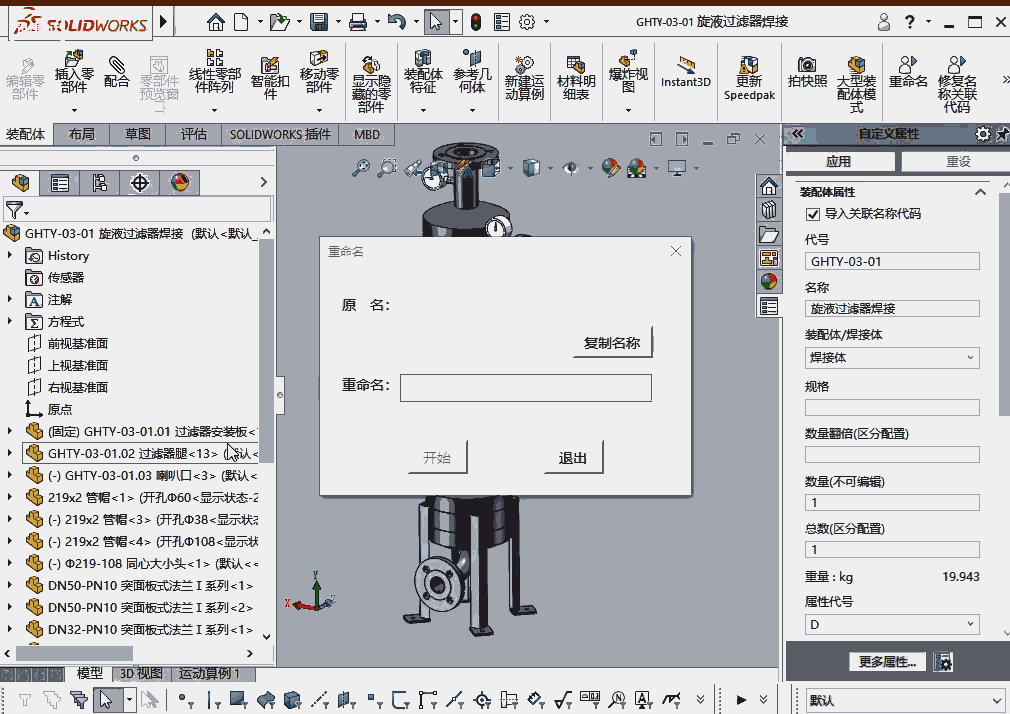Image resolution: width=1010 pixels, height=714 pixels.
Task: Open SOLIDWORKS 插件 tab
Action: pyautogui.click(x=280, y=135)
